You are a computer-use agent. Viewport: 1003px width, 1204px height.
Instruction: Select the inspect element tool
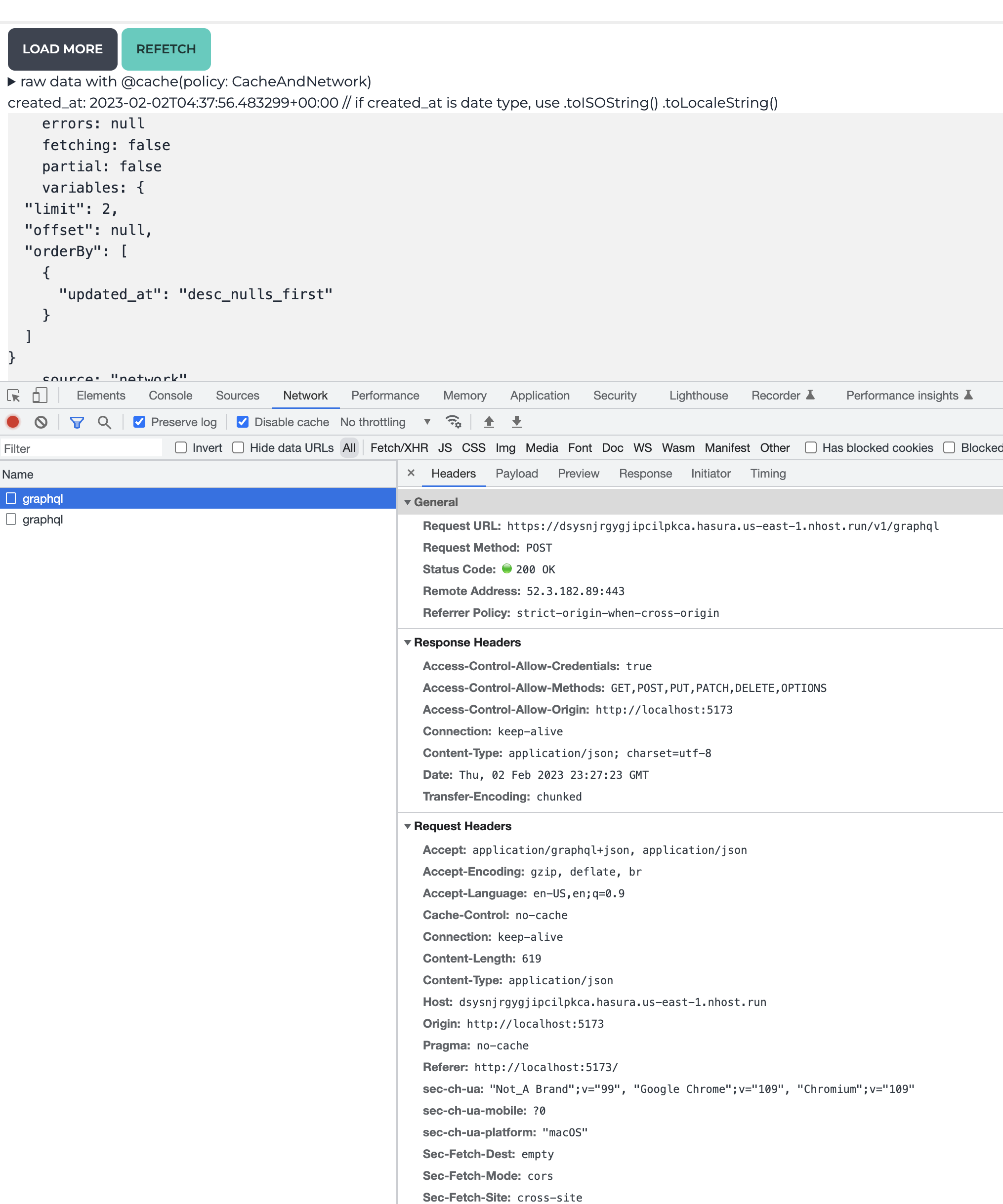pyautogui.click(x=13, y=396)
